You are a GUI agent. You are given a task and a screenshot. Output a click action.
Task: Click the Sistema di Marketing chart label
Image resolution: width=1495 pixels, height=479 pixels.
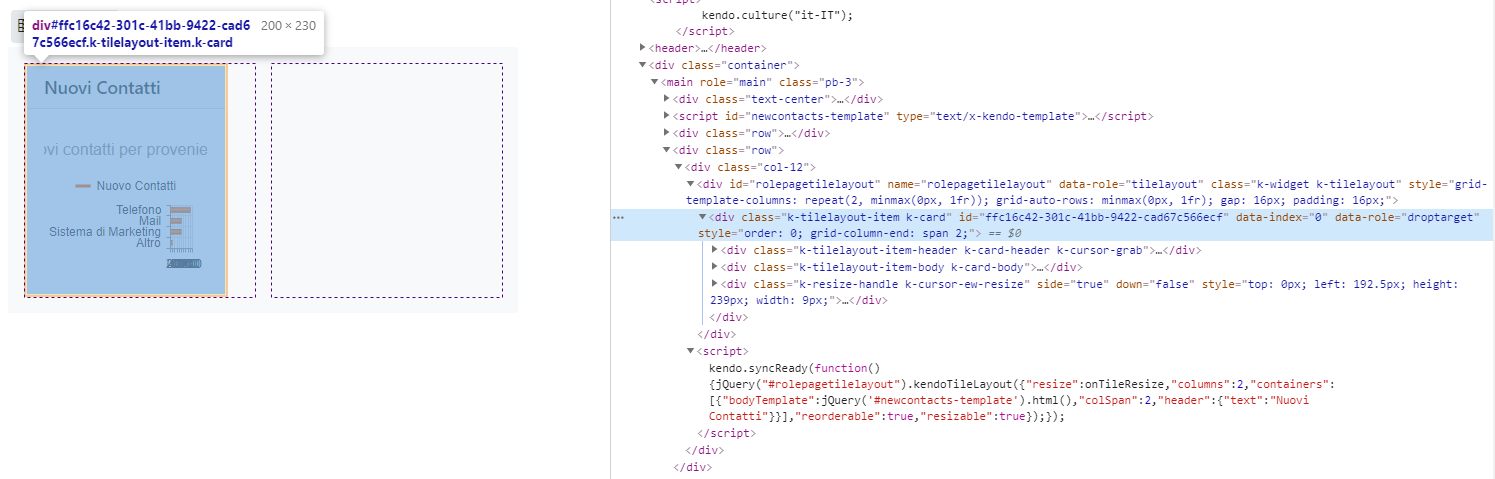pos(105,232)
